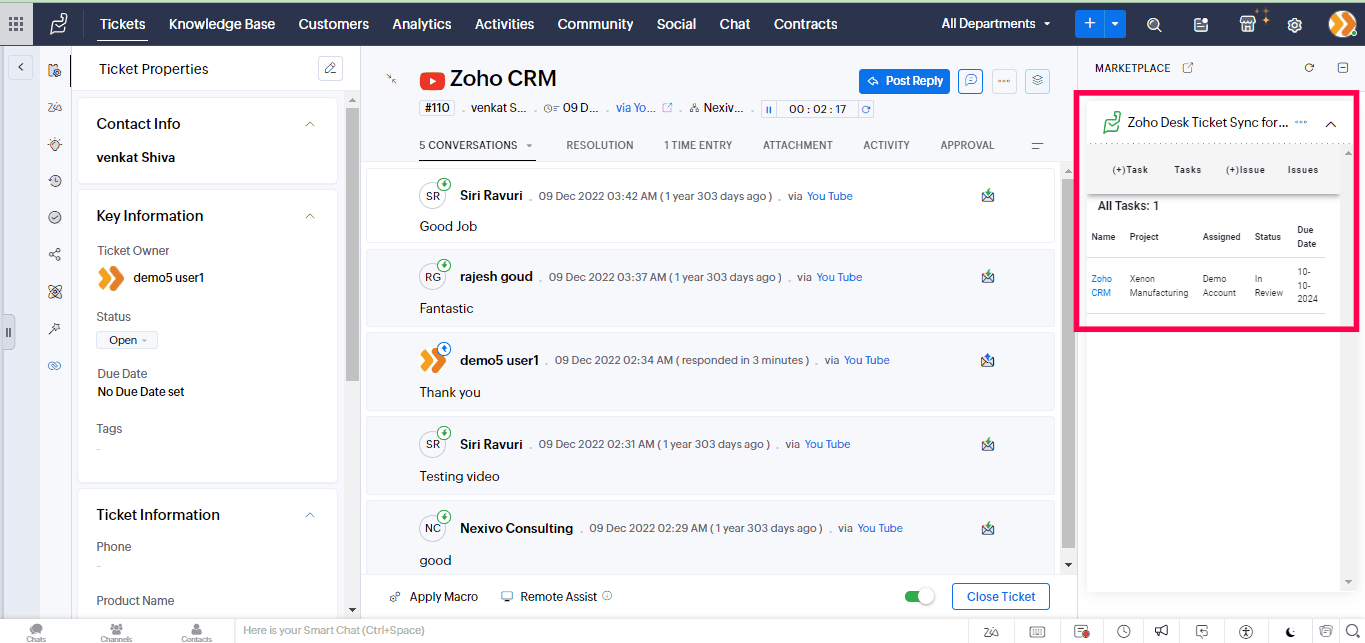Click the (+)Task button in widget

1130,170
